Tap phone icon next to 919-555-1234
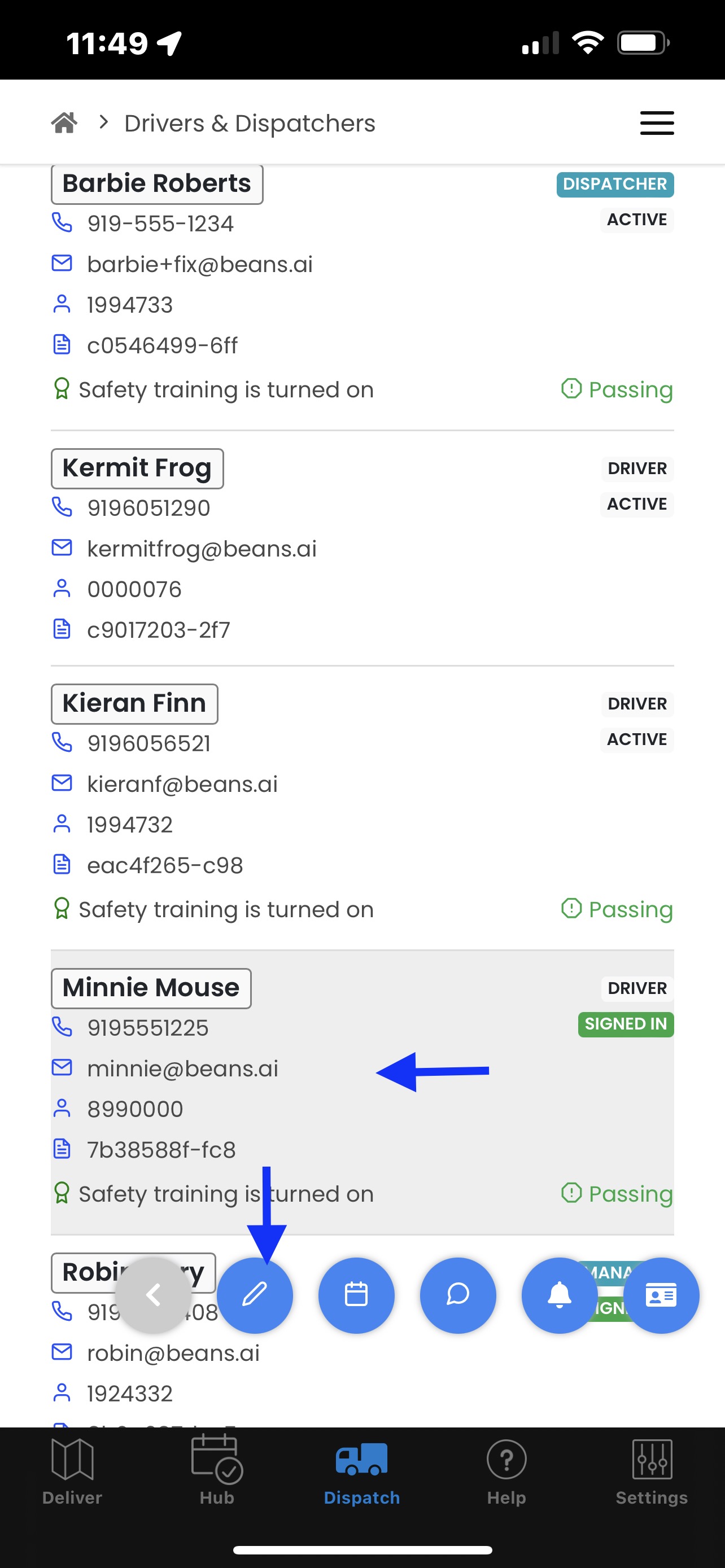The height and width of the screenshot is (1568, 725). pyautogui.click(x=62, y=223)
